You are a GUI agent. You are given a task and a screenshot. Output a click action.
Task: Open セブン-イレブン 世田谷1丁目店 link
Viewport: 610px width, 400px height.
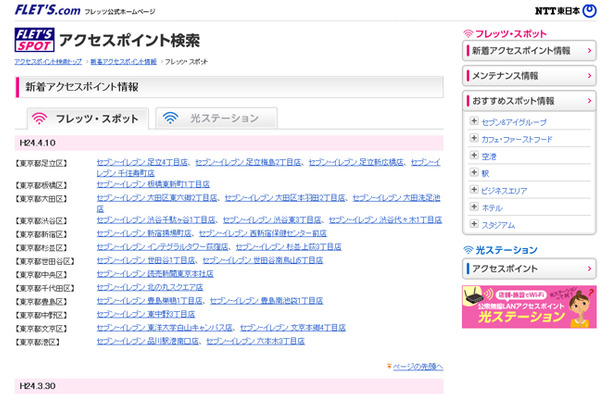[x=146, y=260]
